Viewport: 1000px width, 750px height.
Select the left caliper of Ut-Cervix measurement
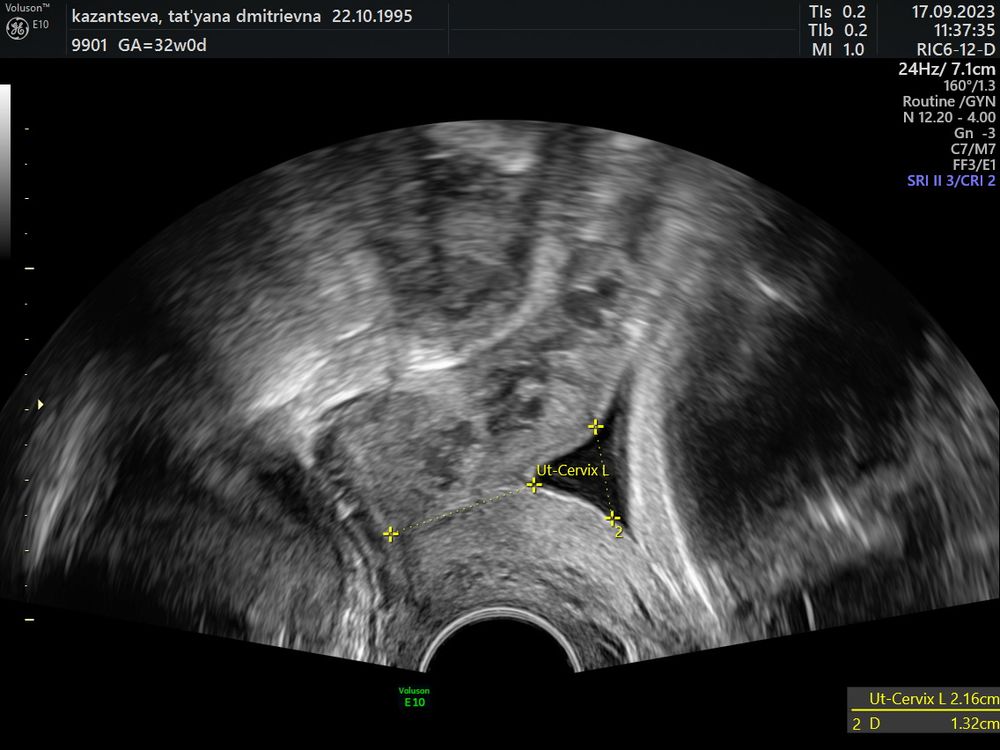(390, 534)
